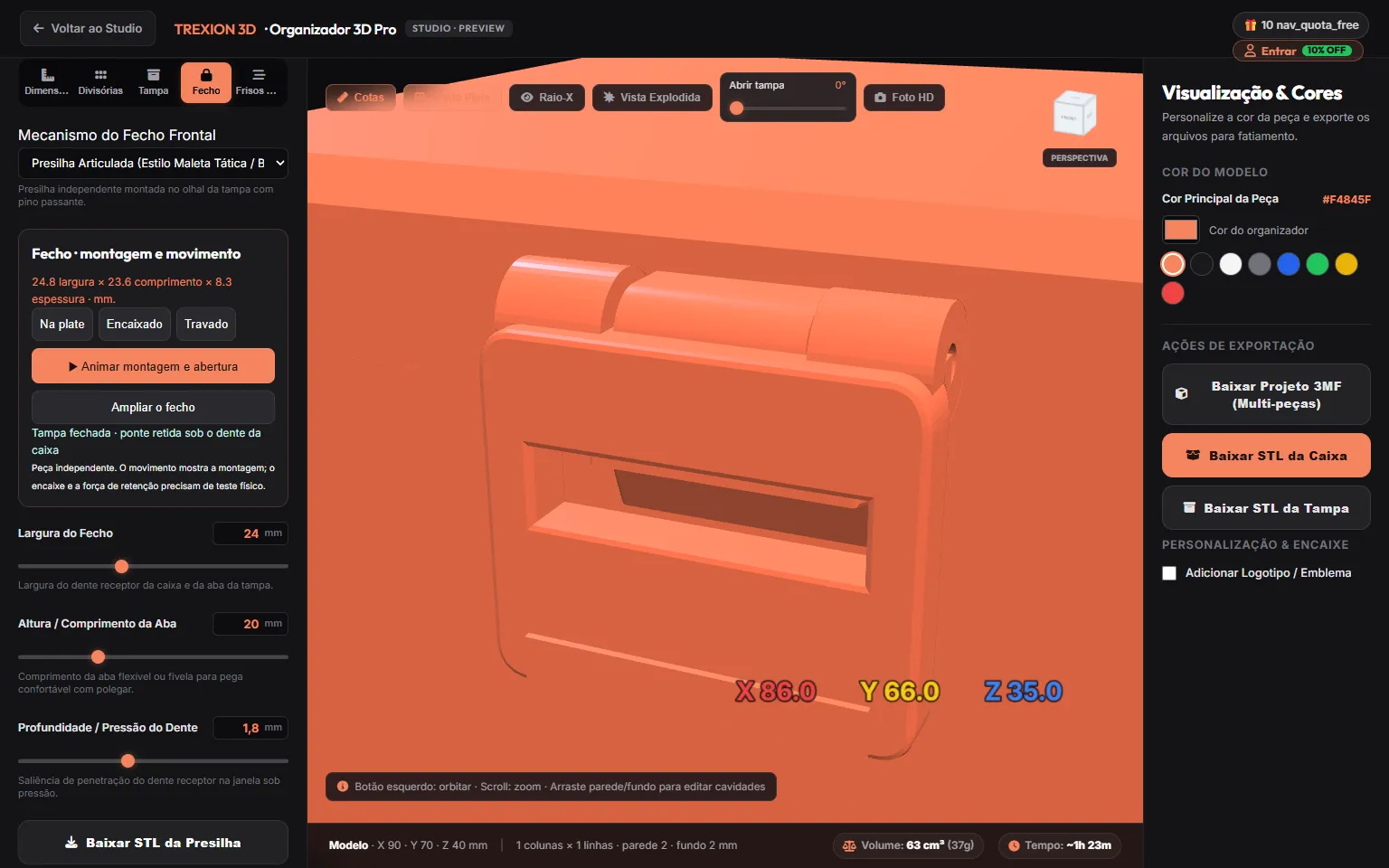
Task: Click the gift icon for nav quota
Action: pyautogui.click(x=1251, y=25)
